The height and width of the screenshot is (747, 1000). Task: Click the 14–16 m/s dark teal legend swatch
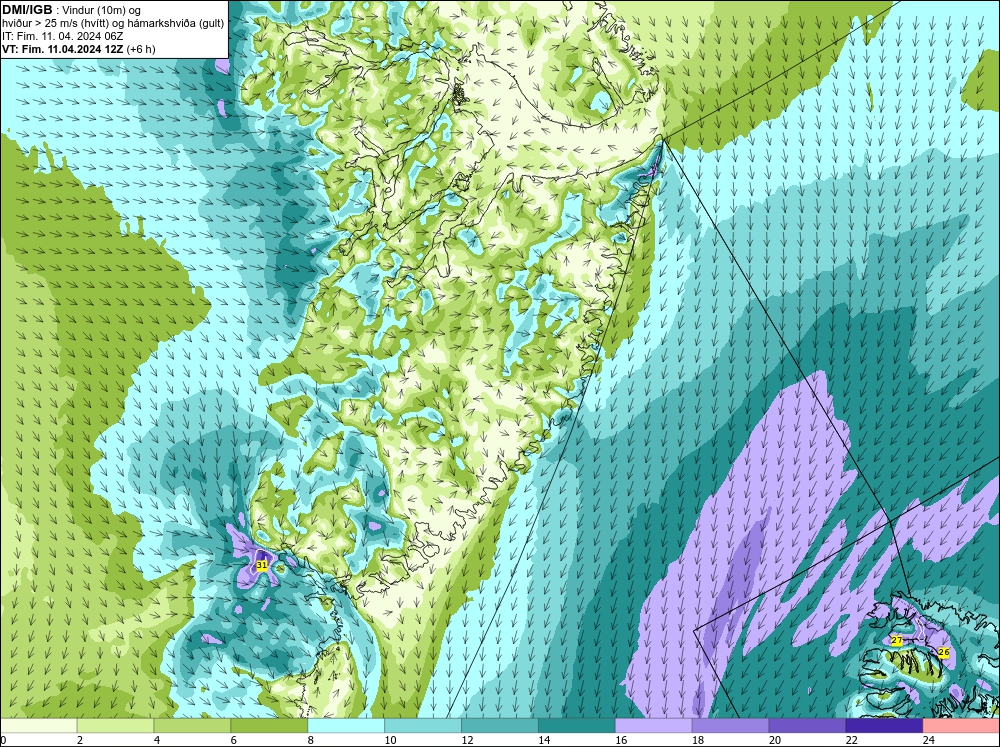click(x=577, y=726)
